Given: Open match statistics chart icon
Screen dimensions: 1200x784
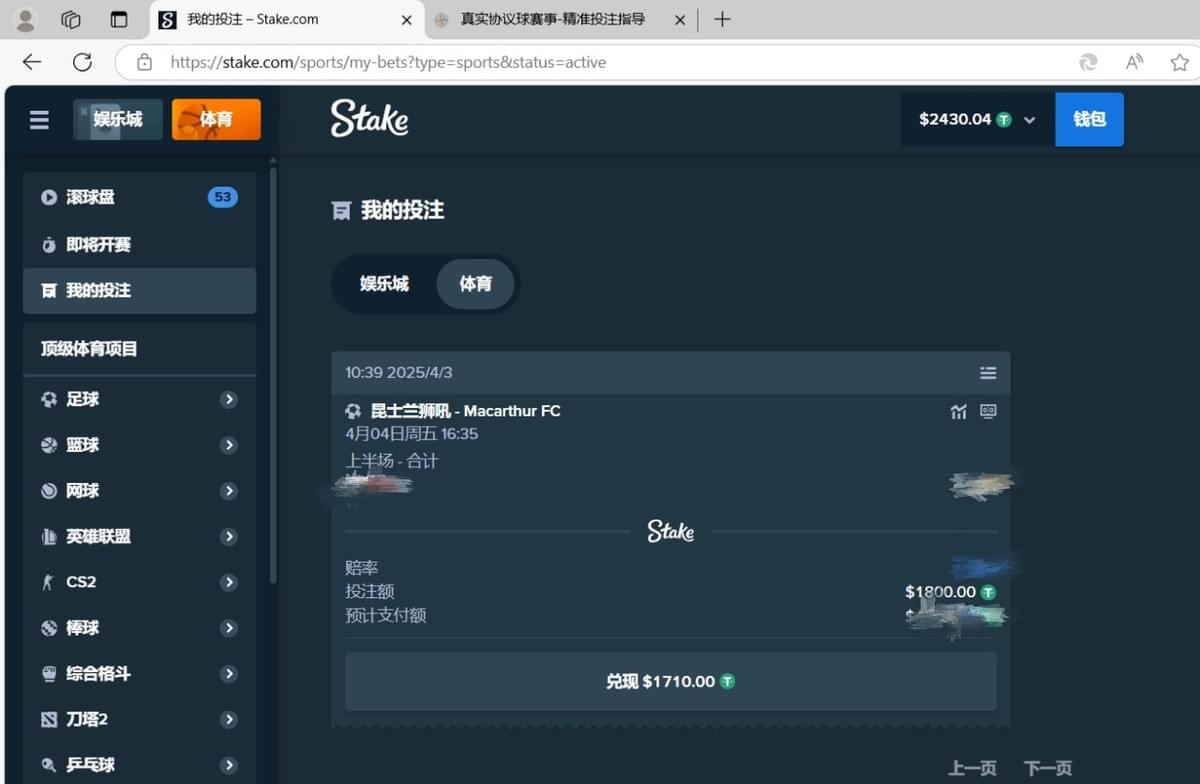Looking at the screenshot, I should click(958, 411).
